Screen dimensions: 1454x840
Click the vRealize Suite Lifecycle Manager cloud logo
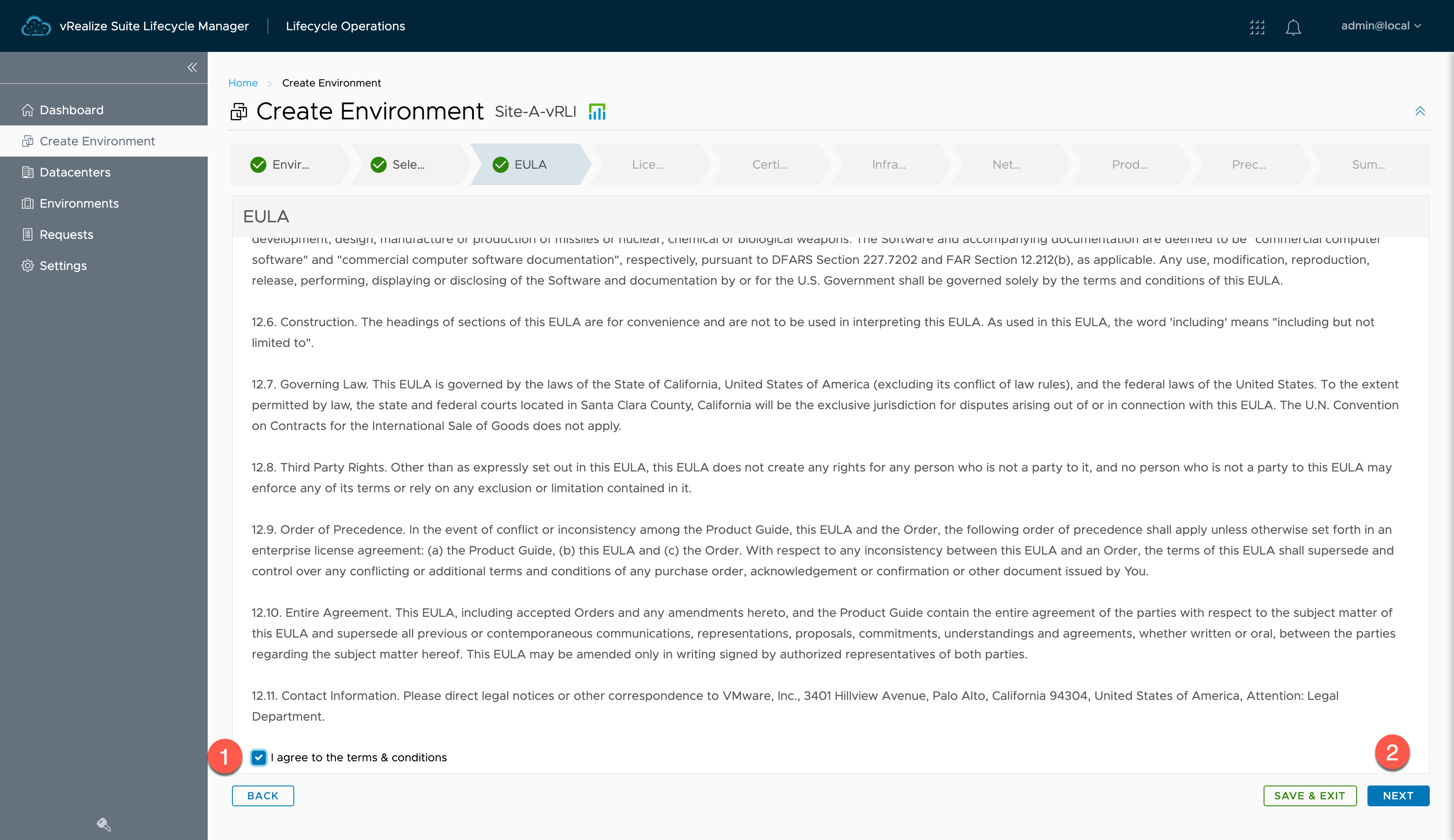coord(36,26)
